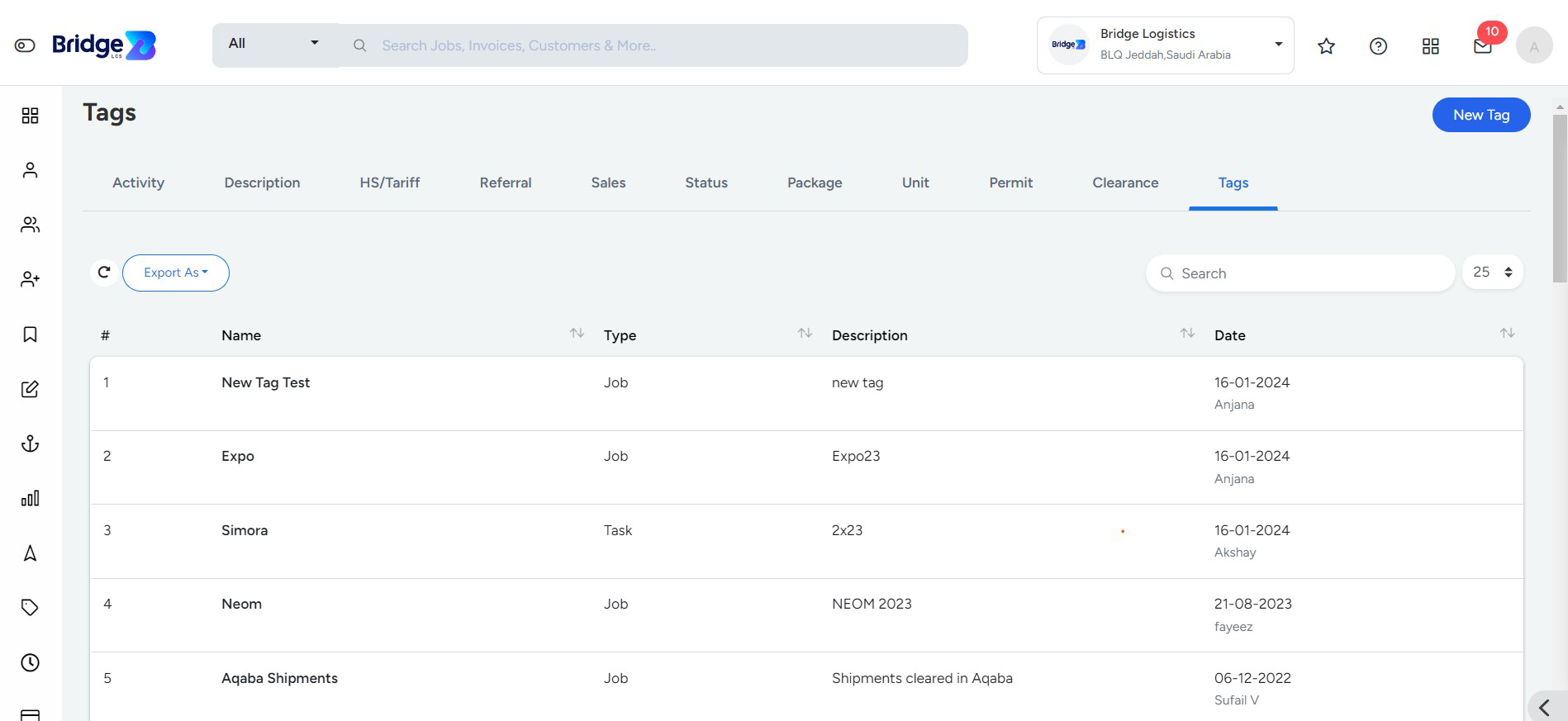The height and width of the screenshot is (721, 1568).
Task: Toggle the sidebar switch beside the Bridge logo
Action: [25, 45]
